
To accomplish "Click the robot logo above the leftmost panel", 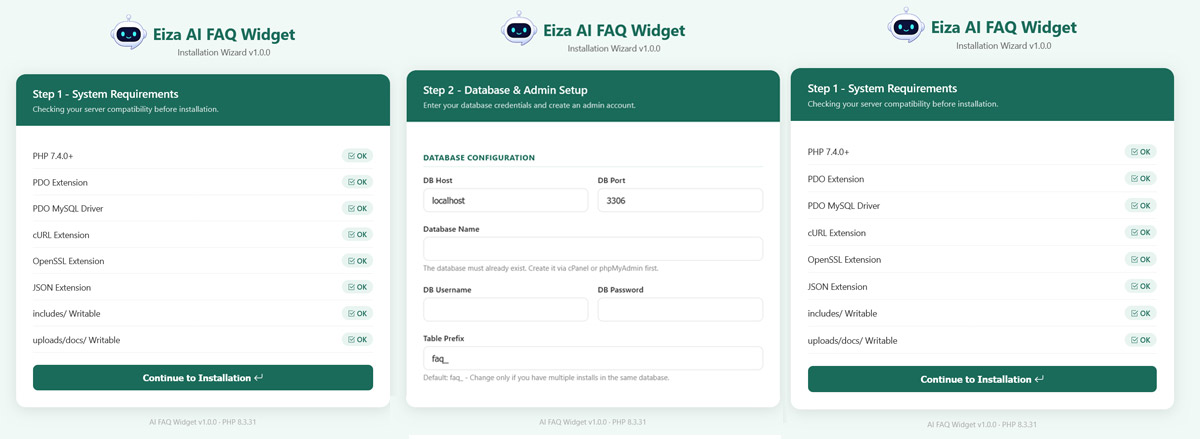I will (127, 33).
